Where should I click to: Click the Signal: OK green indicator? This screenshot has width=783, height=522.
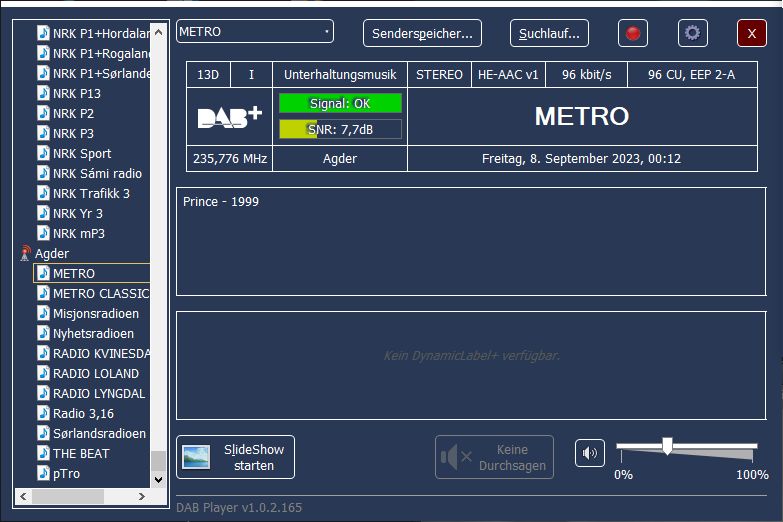(340, 103)
